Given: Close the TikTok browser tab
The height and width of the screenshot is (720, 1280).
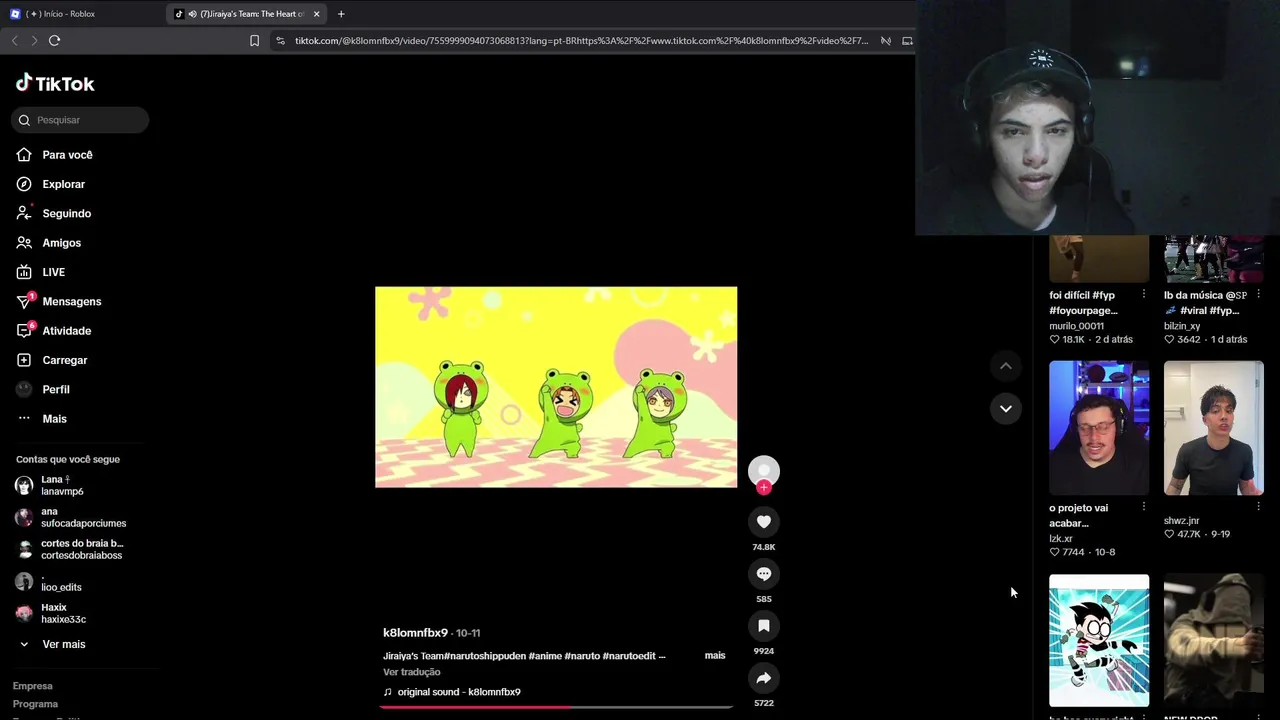Looking at the screenshot, I should pos(317,14).
